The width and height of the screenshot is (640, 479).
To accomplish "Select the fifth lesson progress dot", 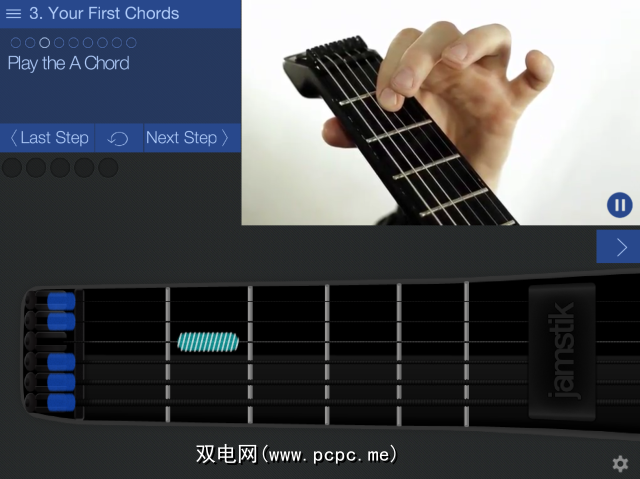I will (73, 42).
